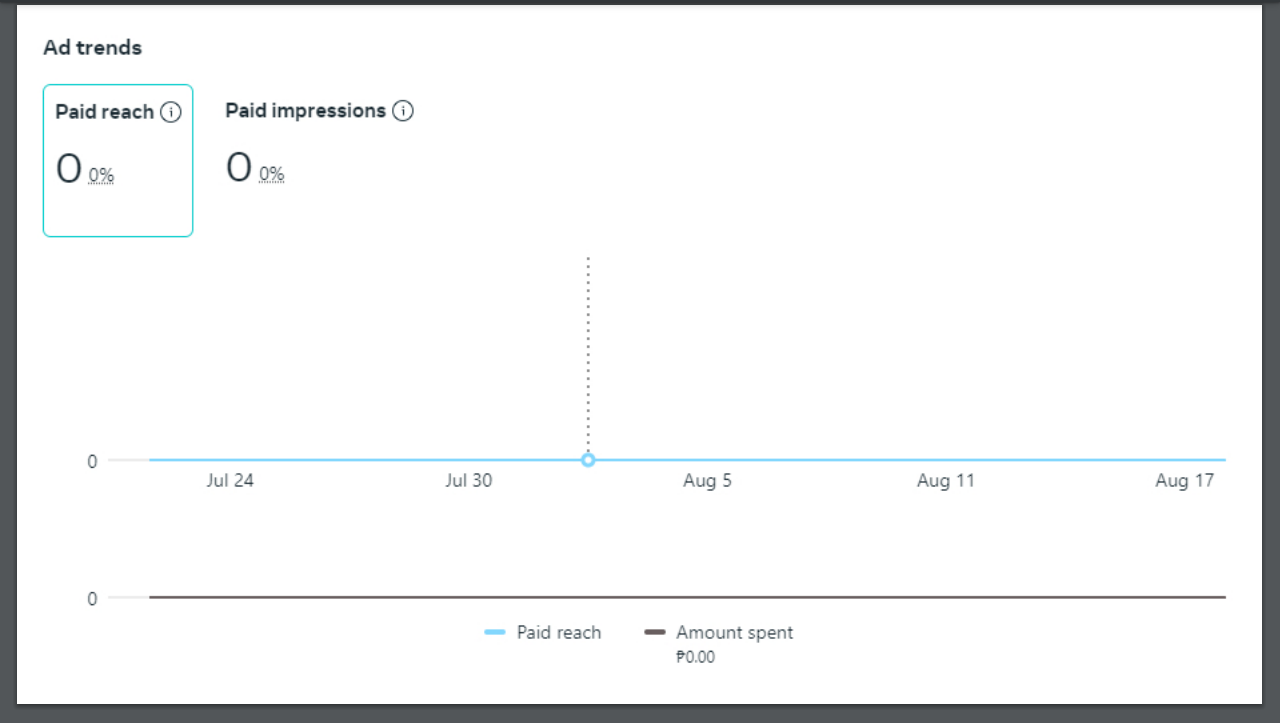Toggle the Amount spent legend label
Image resolution: width=1280 pixels, height=723 pixels.
point(734,632)
